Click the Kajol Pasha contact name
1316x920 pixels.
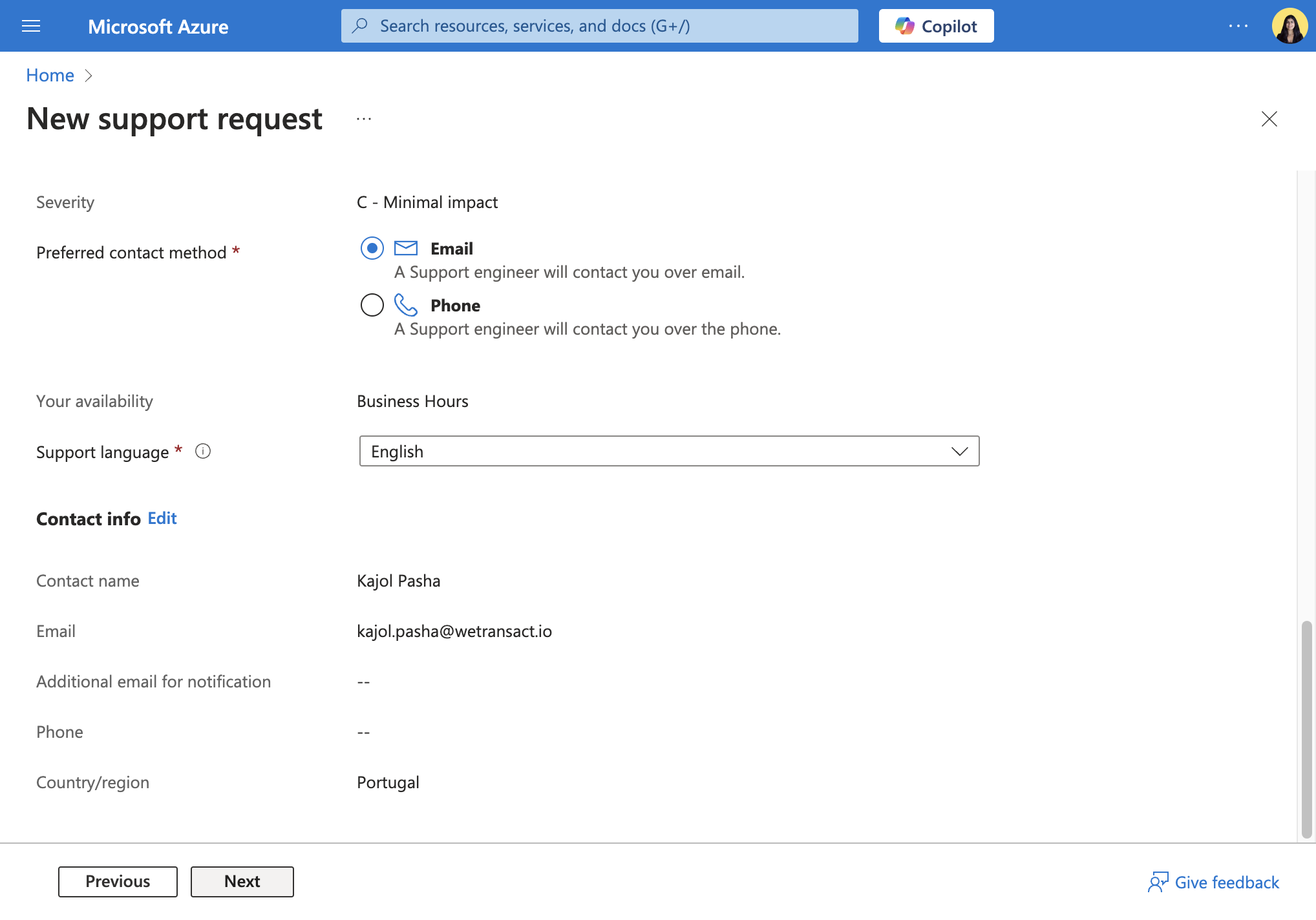pos(399,581)
